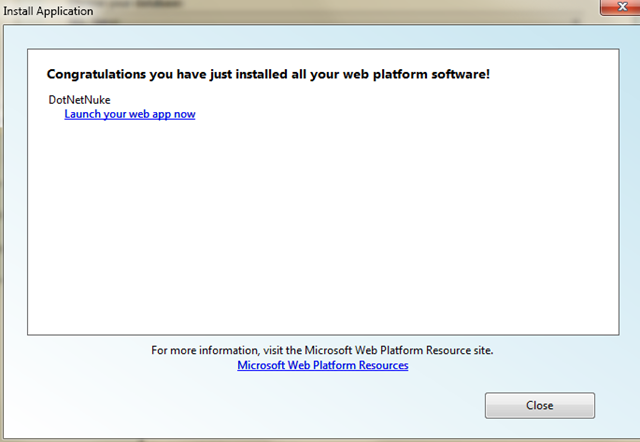
Task: Select the DotNetNuke product label
Action: [81, 100]
